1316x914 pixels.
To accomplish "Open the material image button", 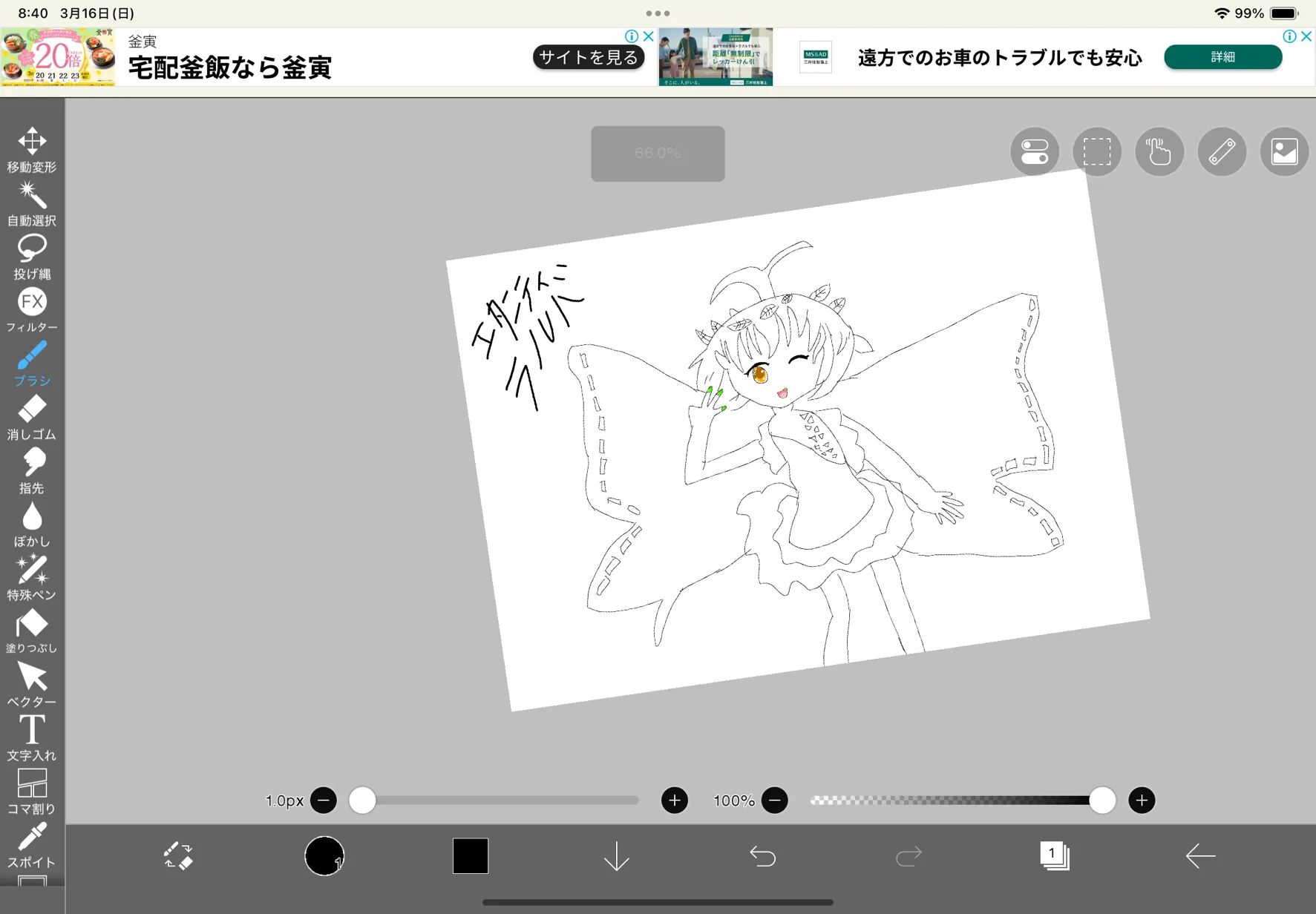I will 1284,152.
